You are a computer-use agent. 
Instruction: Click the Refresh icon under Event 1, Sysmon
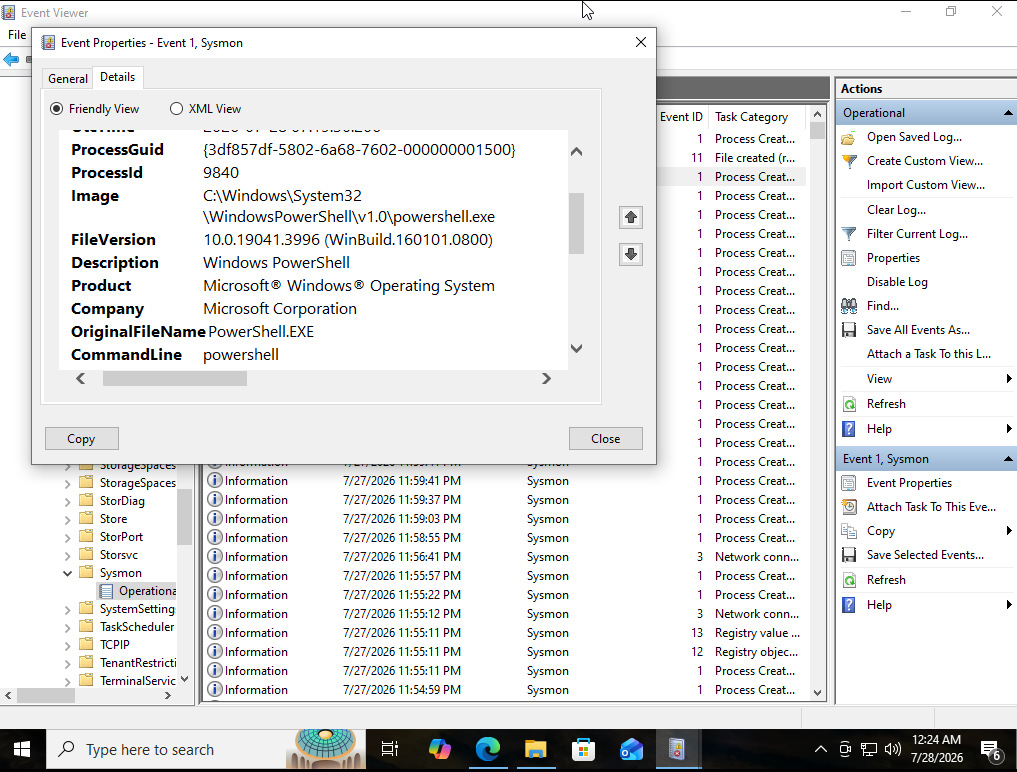tap(848, 580)
